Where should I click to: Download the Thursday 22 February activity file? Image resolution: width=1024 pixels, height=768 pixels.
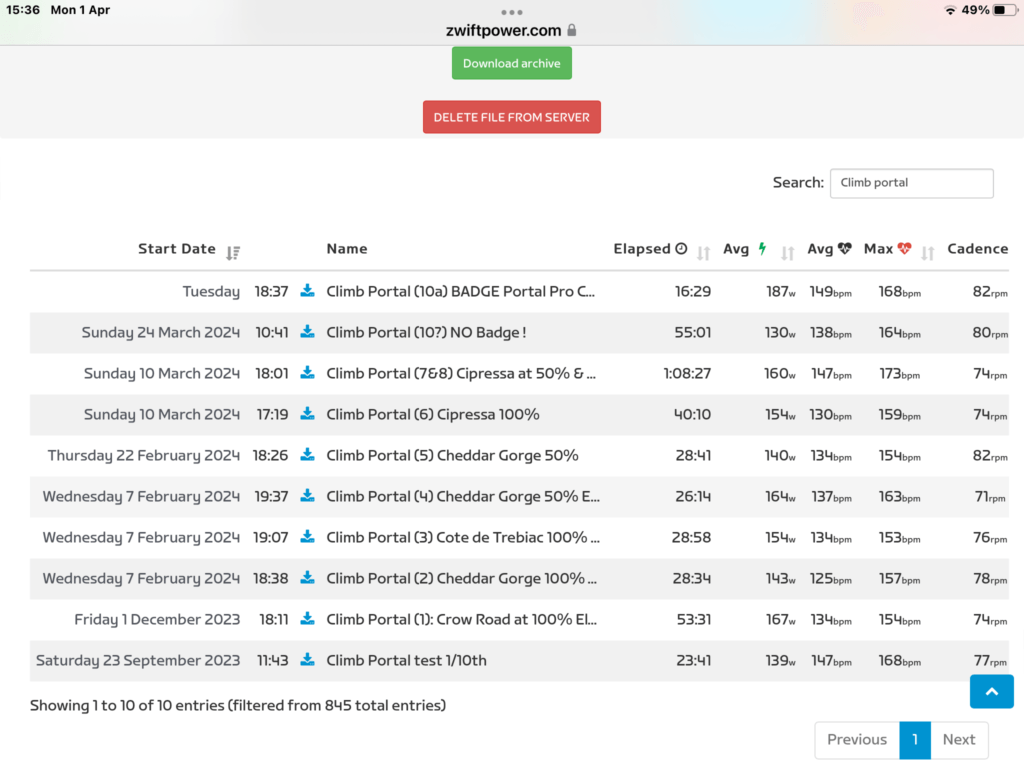pos(308,455)
